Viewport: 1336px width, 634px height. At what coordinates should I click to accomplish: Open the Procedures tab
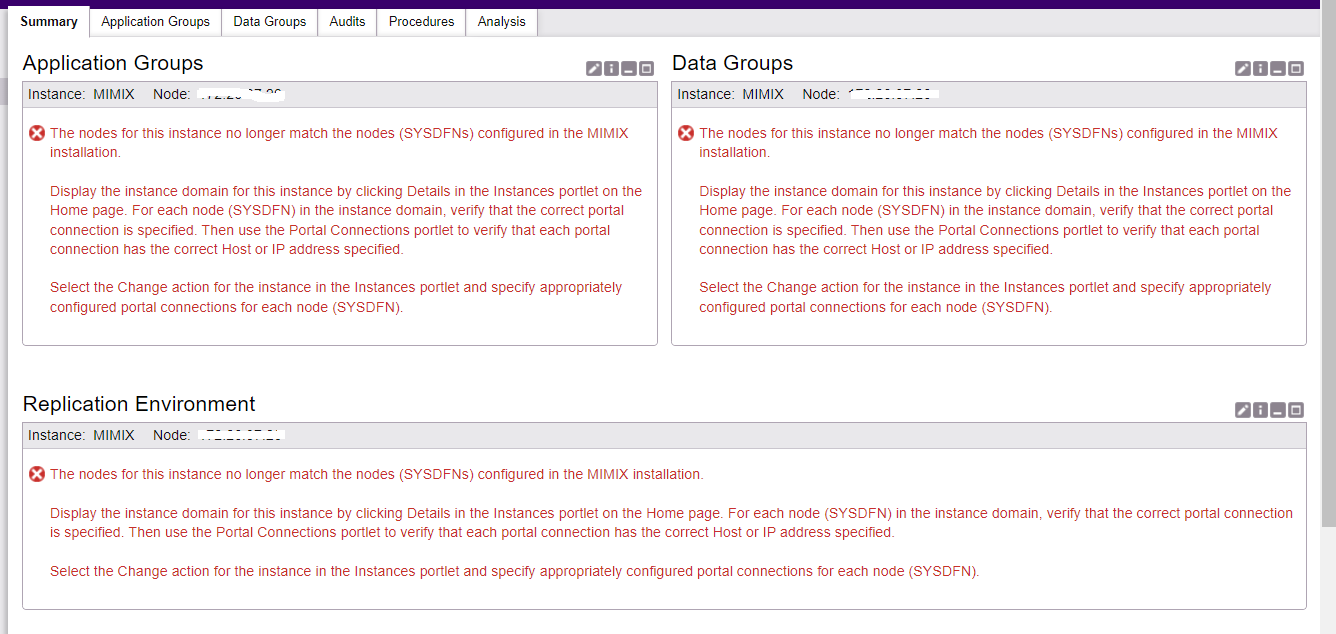420,21
